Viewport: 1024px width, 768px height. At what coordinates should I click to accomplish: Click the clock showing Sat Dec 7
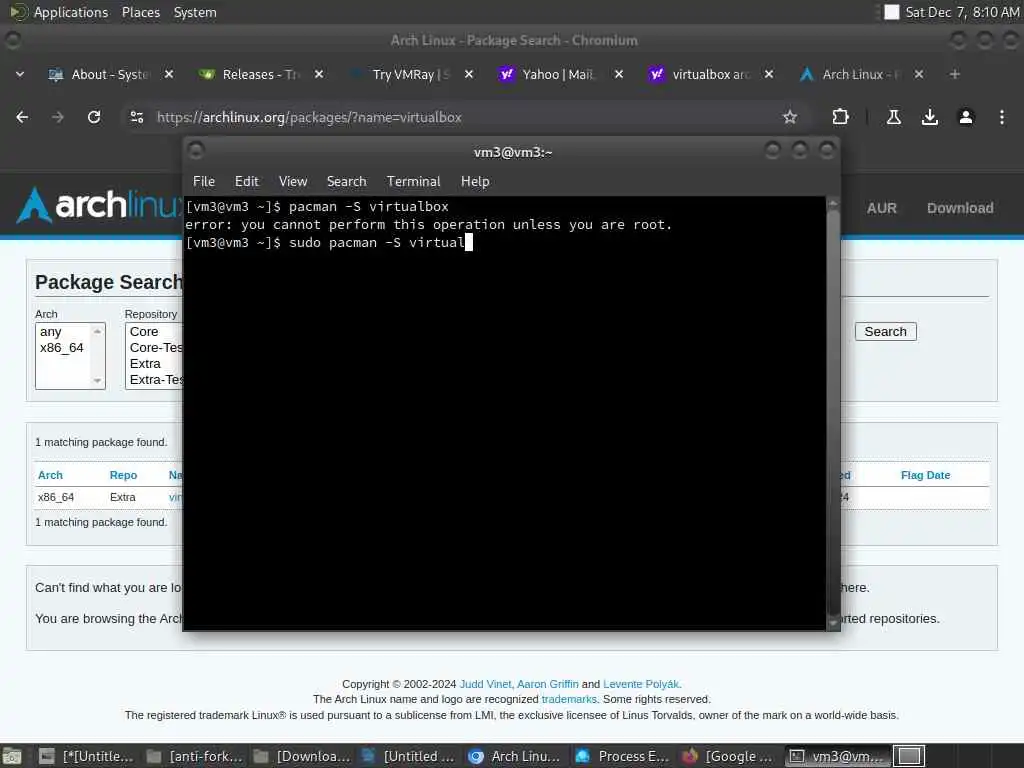[962, 12]
